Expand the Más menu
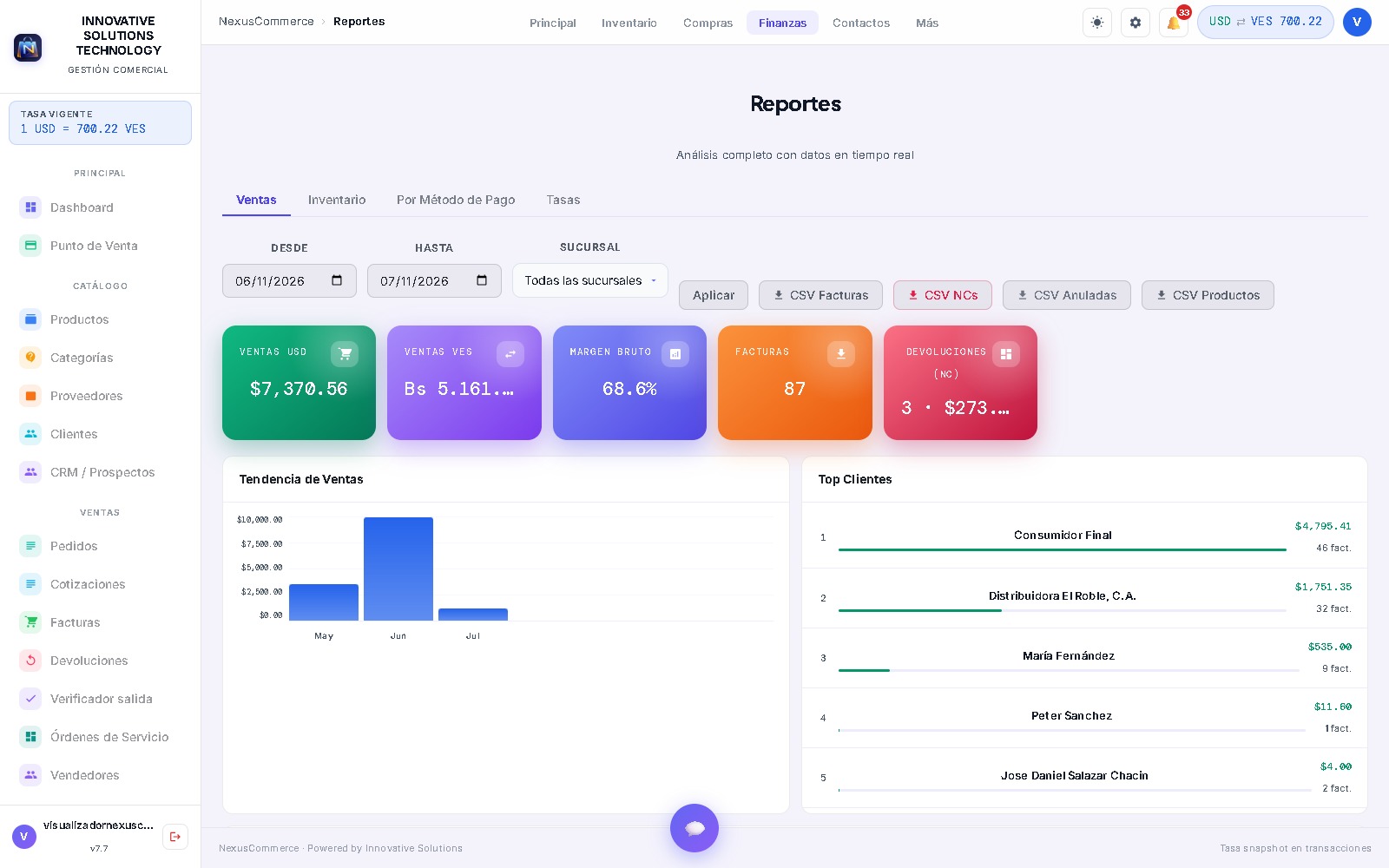Viewport: 1389px width, 868px height. (927, 23)
